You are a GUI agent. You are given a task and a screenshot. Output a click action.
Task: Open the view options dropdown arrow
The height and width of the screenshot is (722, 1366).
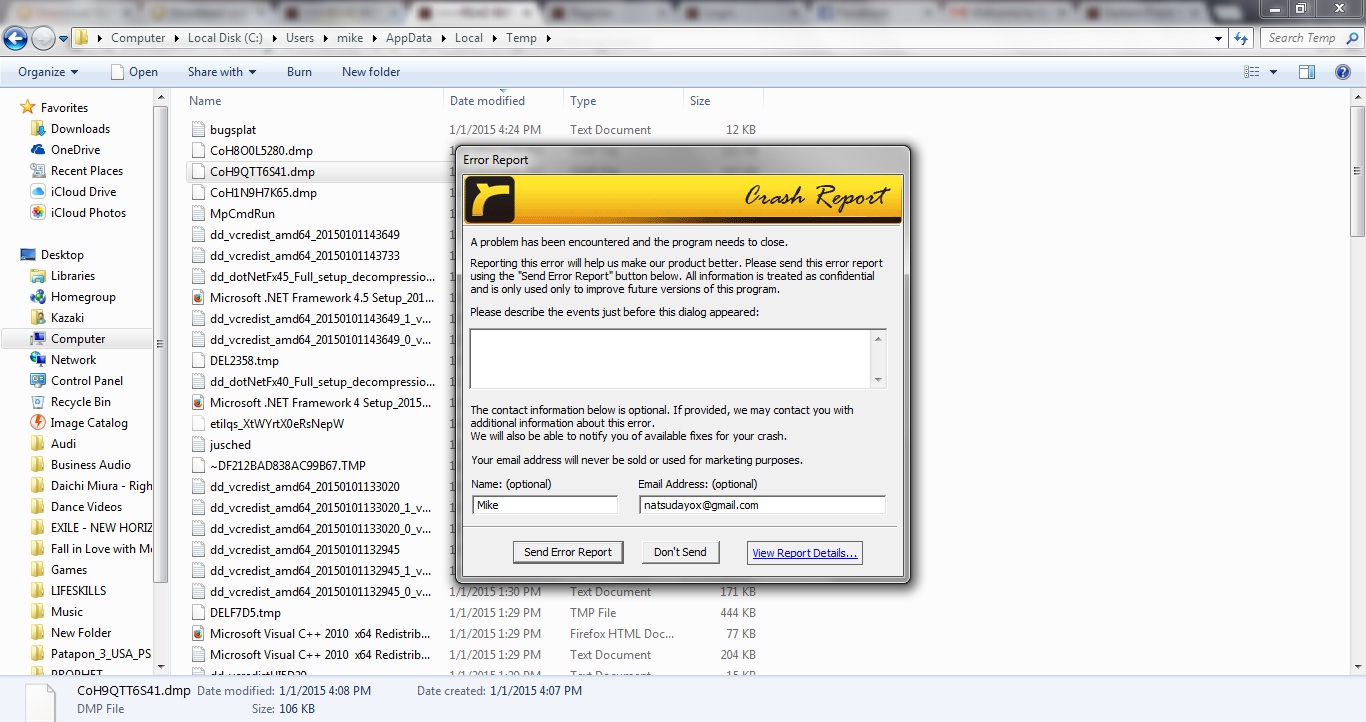click(x=1273, y=72)
